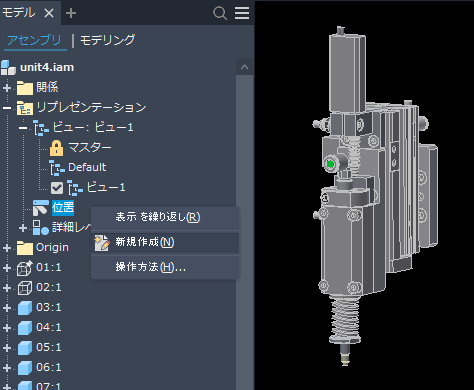Select the 03:1 component label
474x390 pixels.
[49, 307]
